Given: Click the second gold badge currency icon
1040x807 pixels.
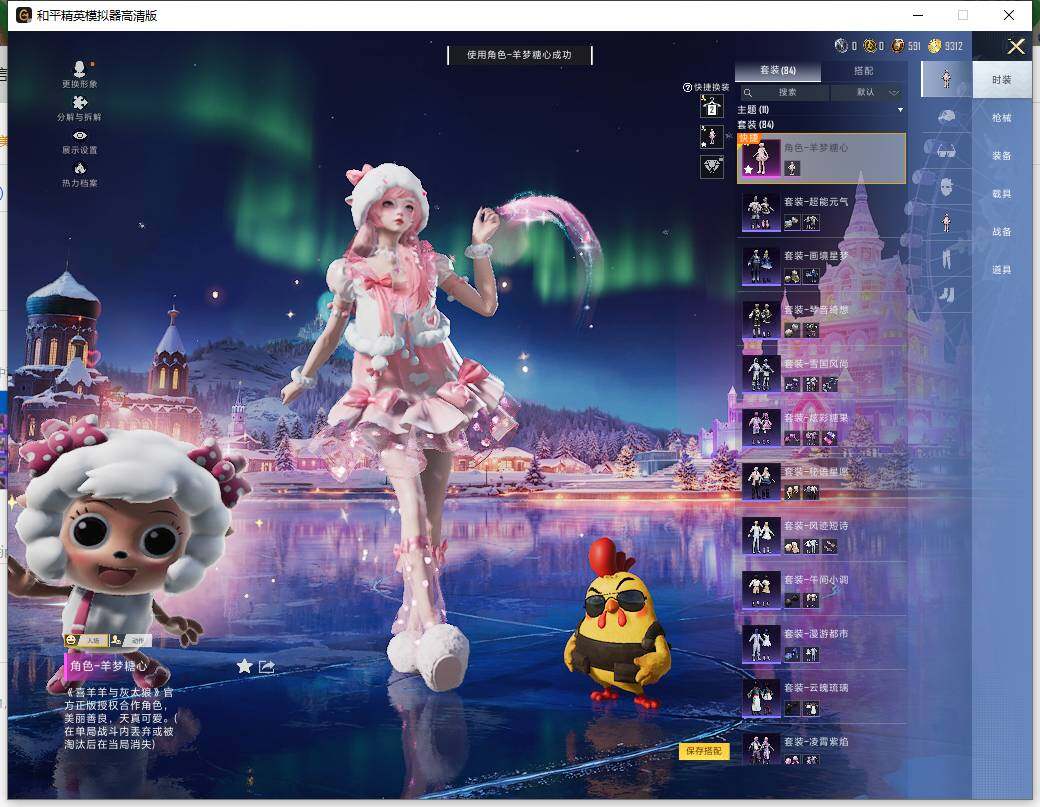Looking at the screenshot, I should click(870, 46).
